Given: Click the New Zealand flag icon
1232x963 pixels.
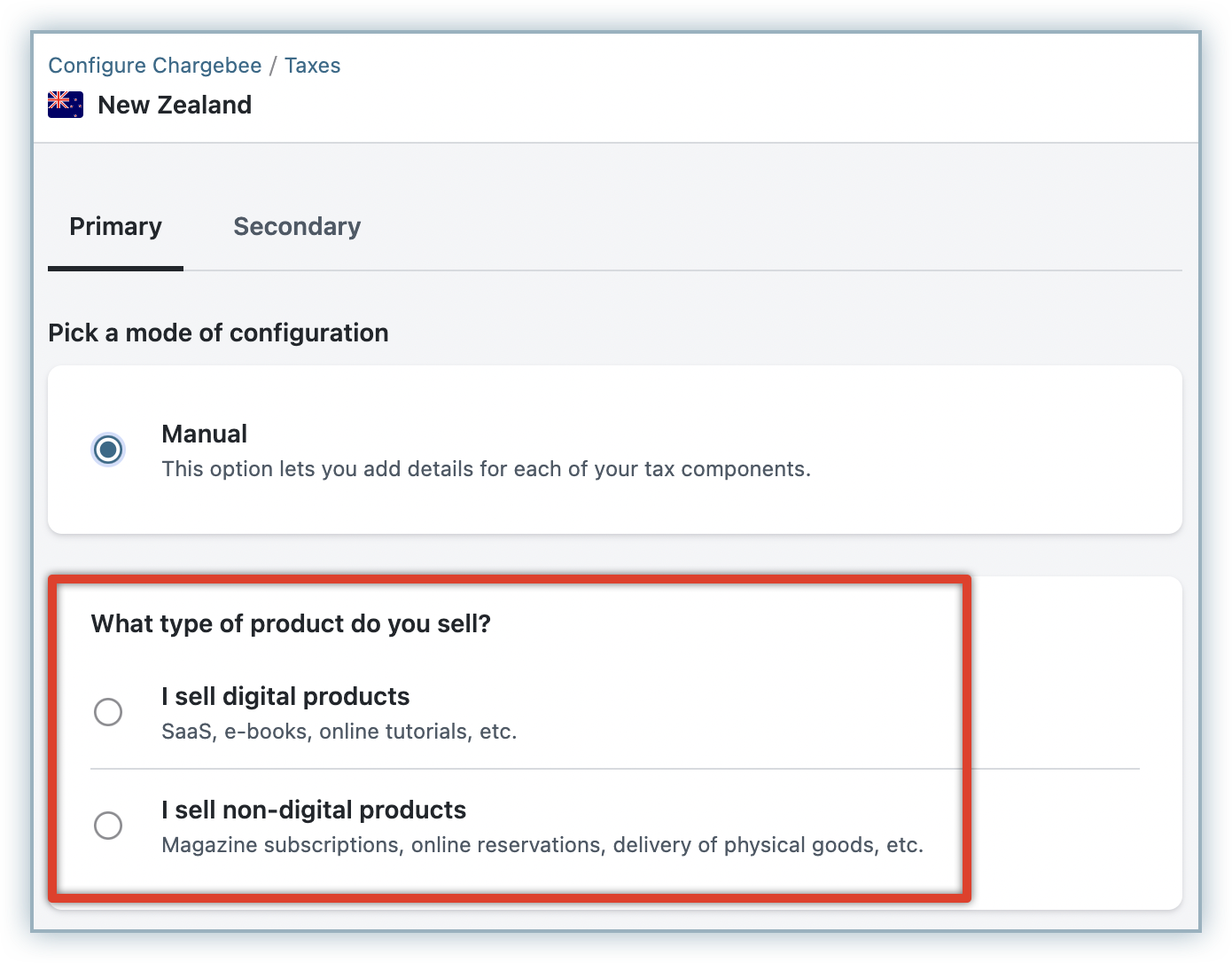Looking at the screenshot, I should click(66, 105).
